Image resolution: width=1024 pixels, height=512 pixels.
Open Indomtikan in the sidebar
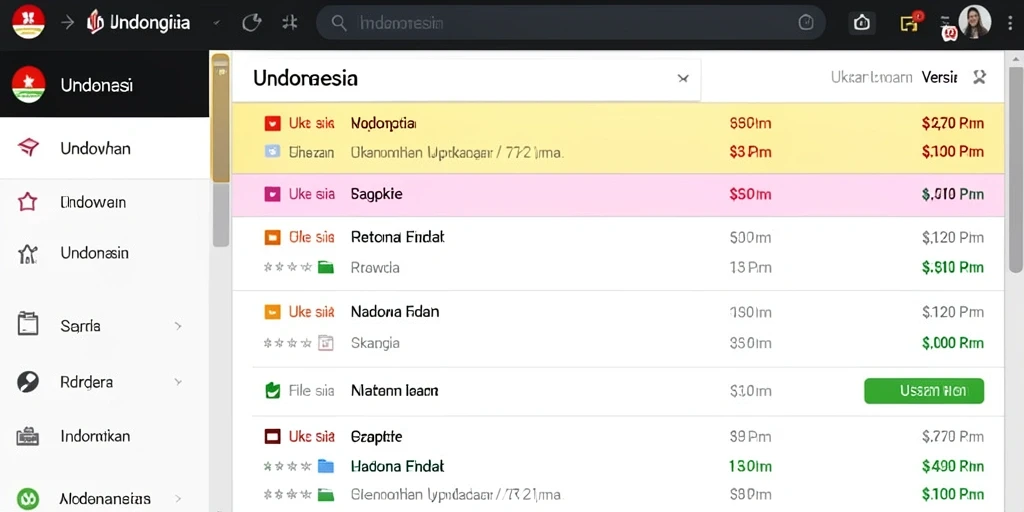[x=104, y=436]
